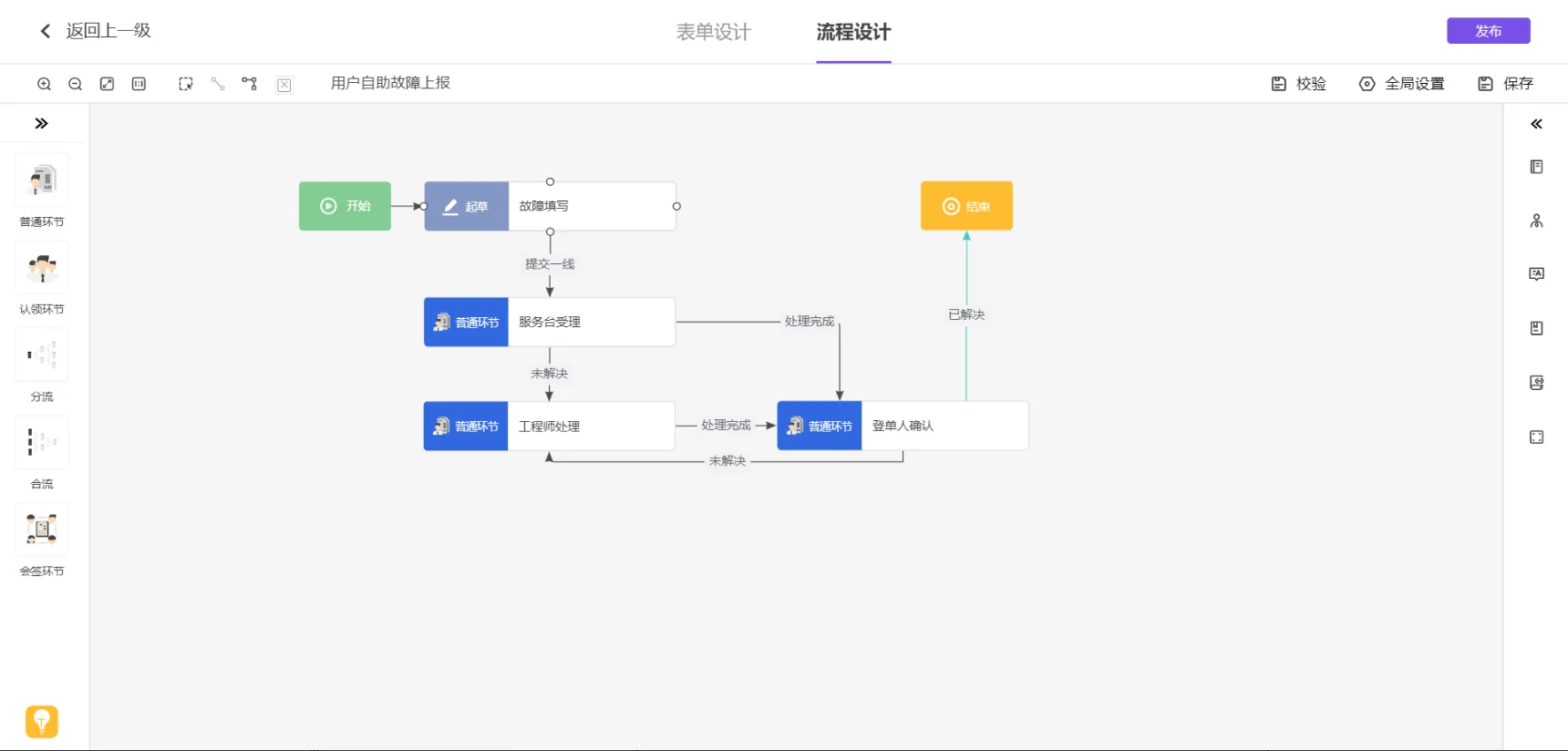
Task: Click the square frame icon in right sidebar
Action: tap(1536, 437)
